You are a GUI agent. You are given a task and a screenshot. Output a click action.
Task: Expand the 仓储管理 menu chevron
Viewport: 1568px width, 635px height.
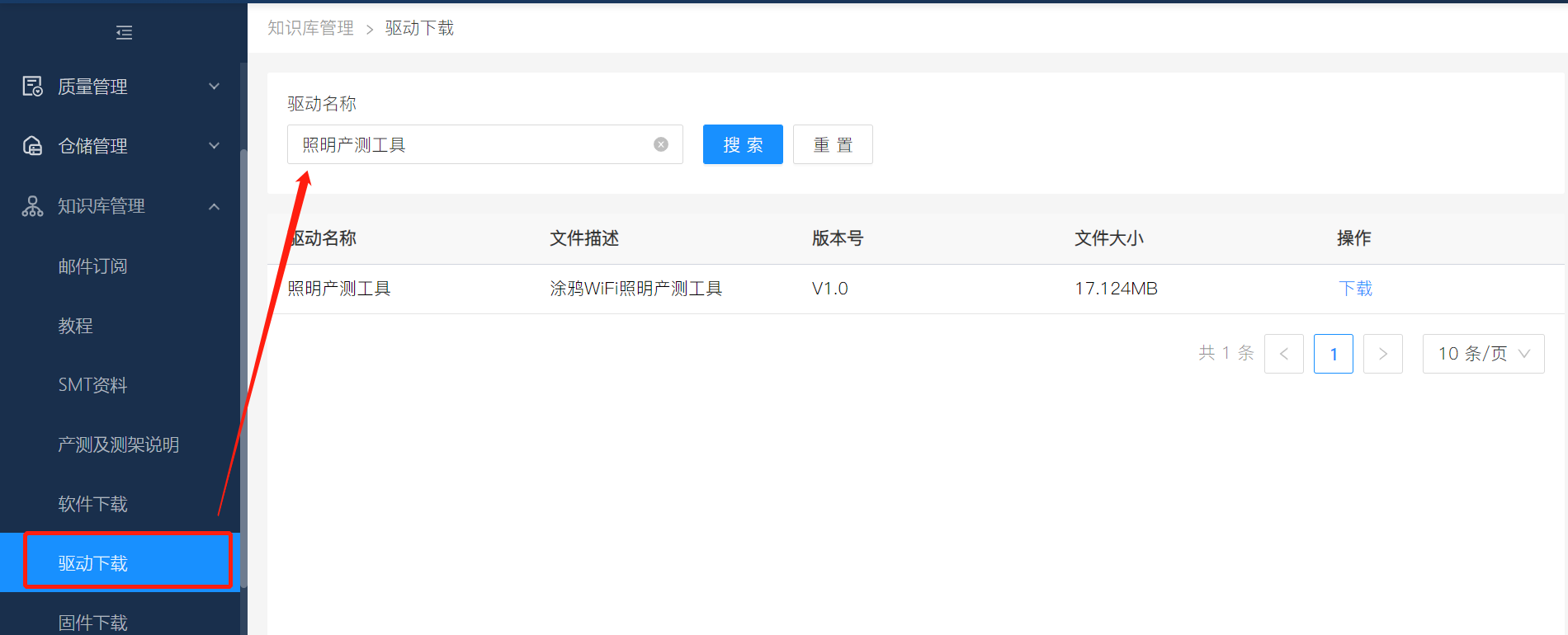click(x=214, y=146)
